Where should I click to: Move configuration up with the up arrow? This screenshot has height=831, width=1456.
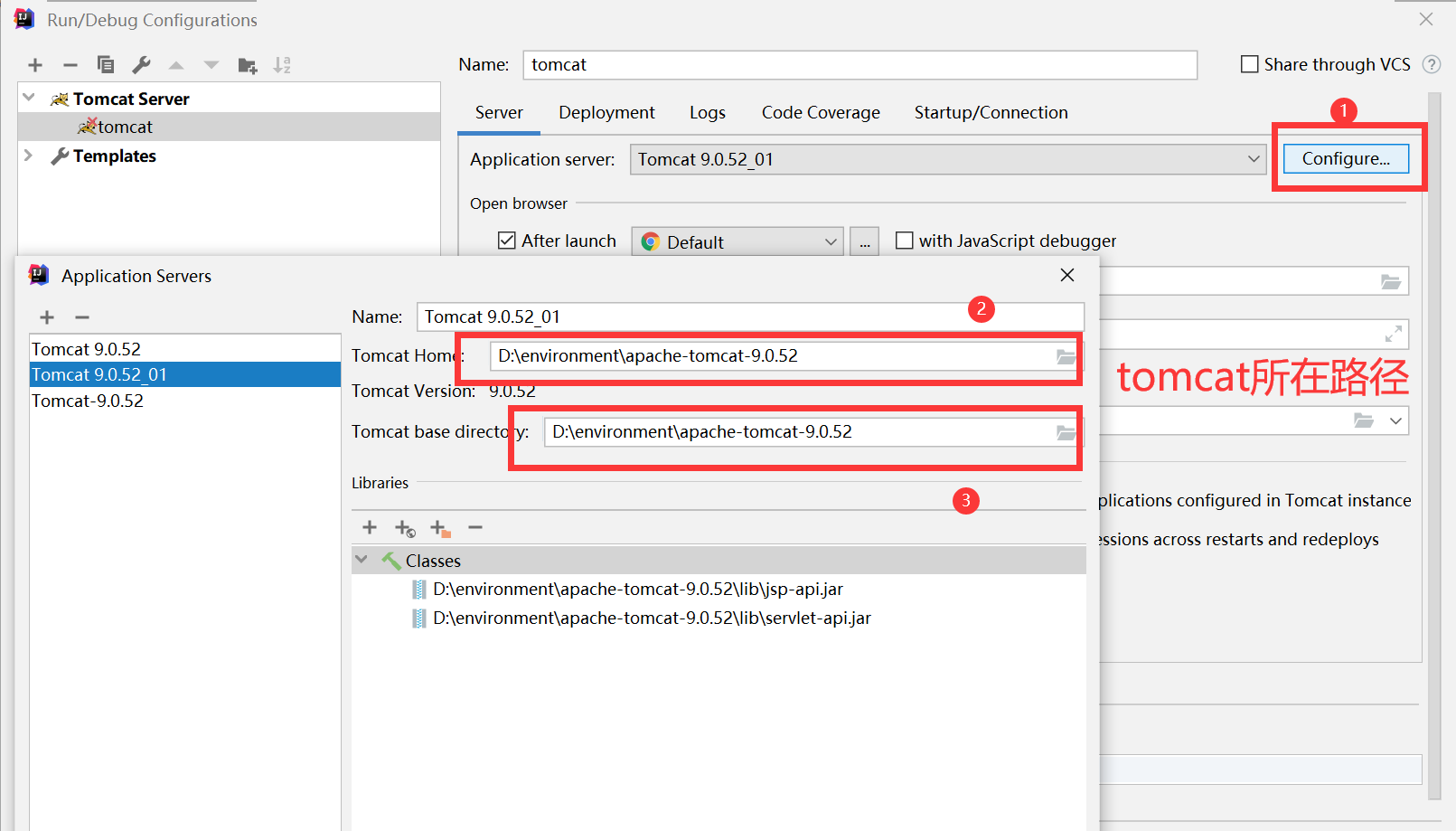click(176, 65)
